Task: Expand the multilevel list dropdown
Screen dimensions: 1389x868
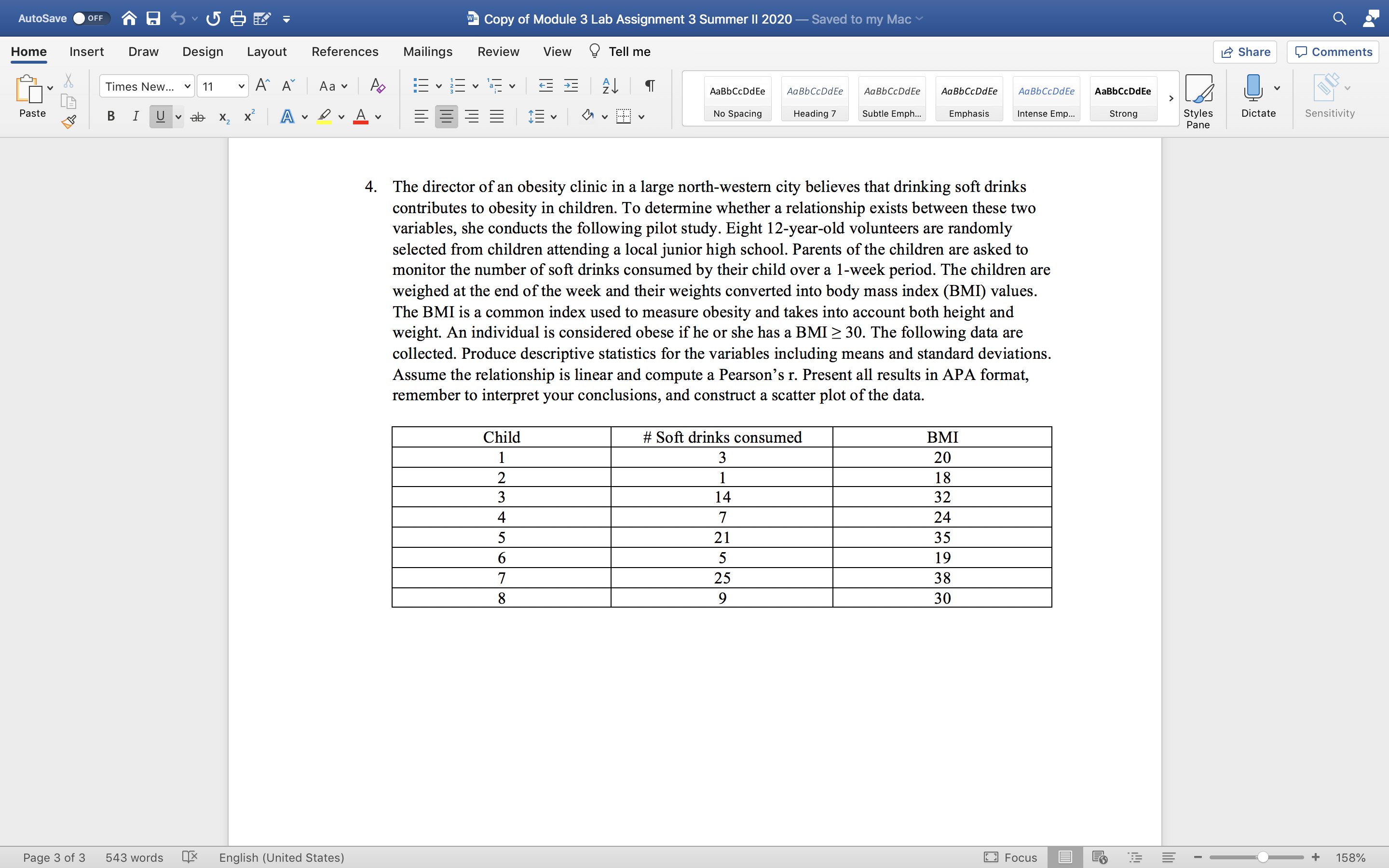Action: pos(512,86)
